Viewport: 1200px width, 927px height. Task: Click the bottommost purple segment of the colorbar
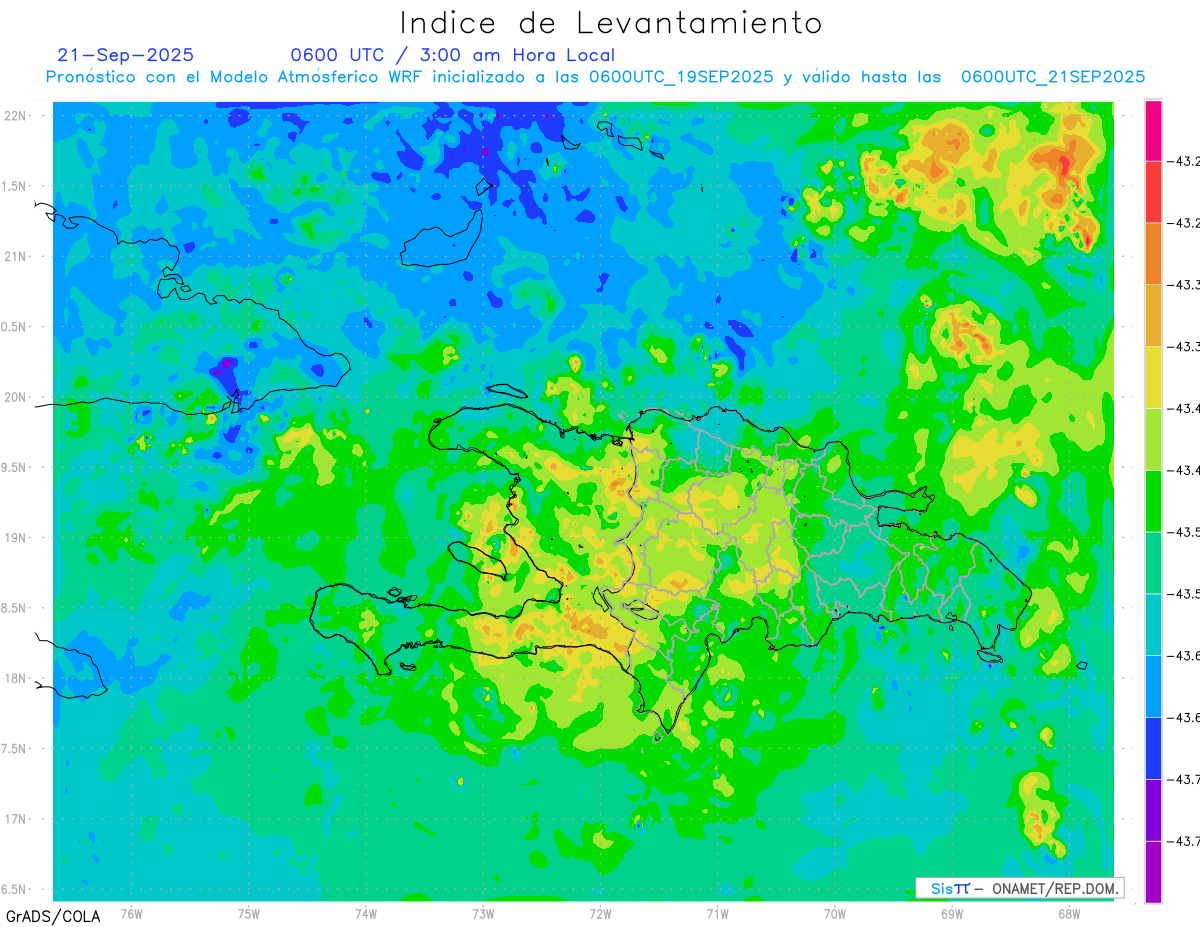(x=1153, y=871)
